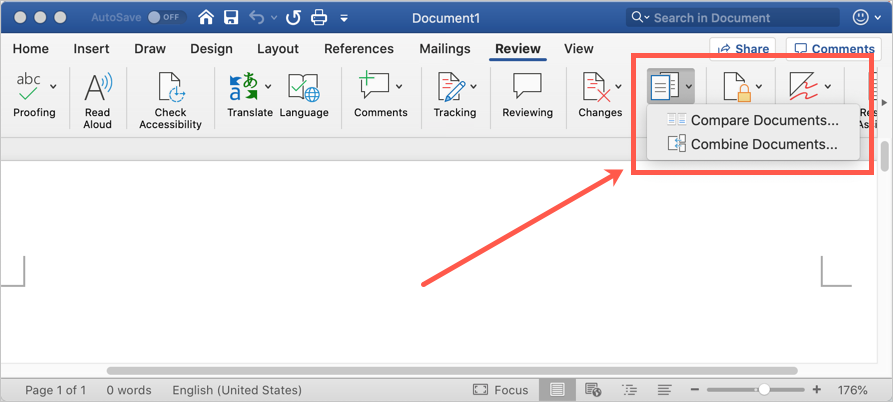Click the Save icon in title bar

pos(232,18)
